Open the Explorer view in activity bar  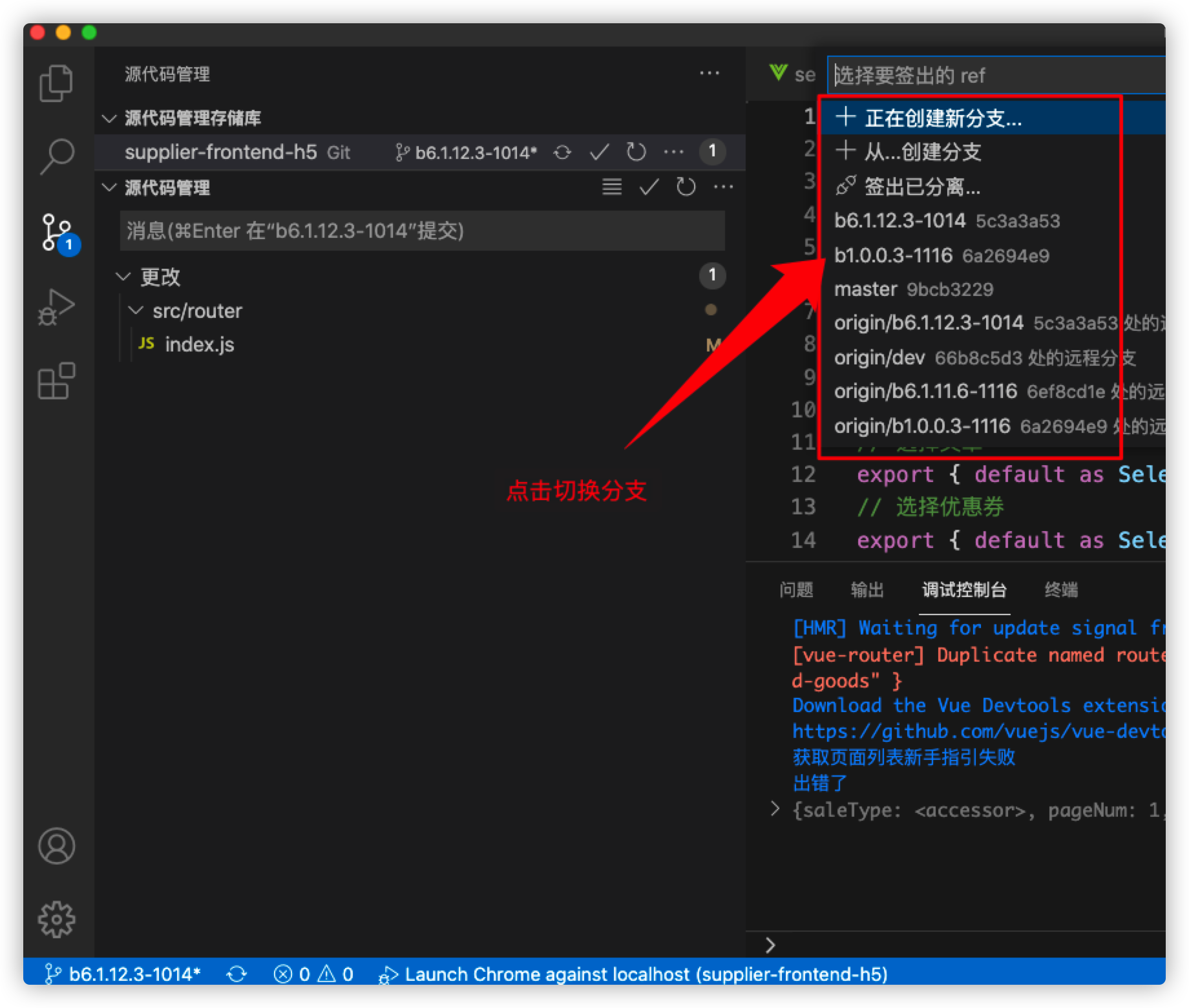pyautogui.click(x=57, y=83)
